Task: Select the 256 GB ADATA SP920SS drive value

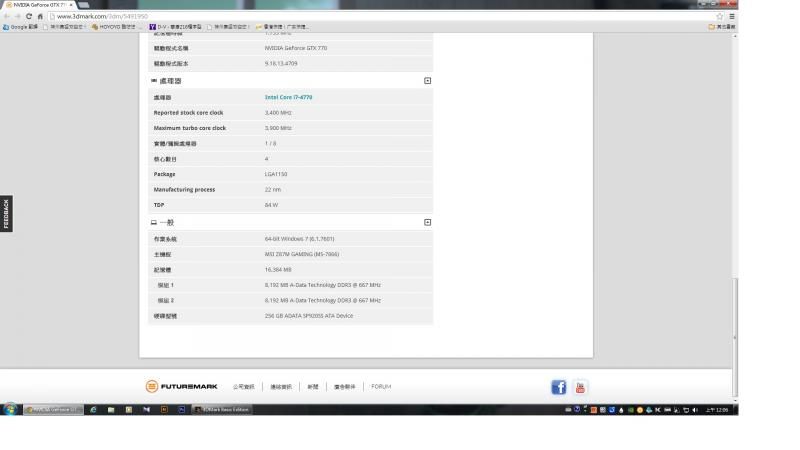Action: (309, 316)
